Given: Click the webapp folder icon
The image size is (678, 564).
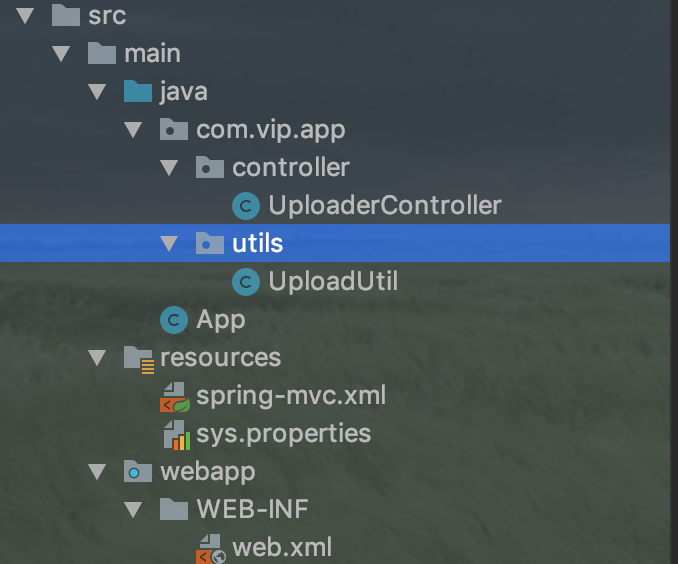Looking at the screenshot, I should tap(138, 471).
